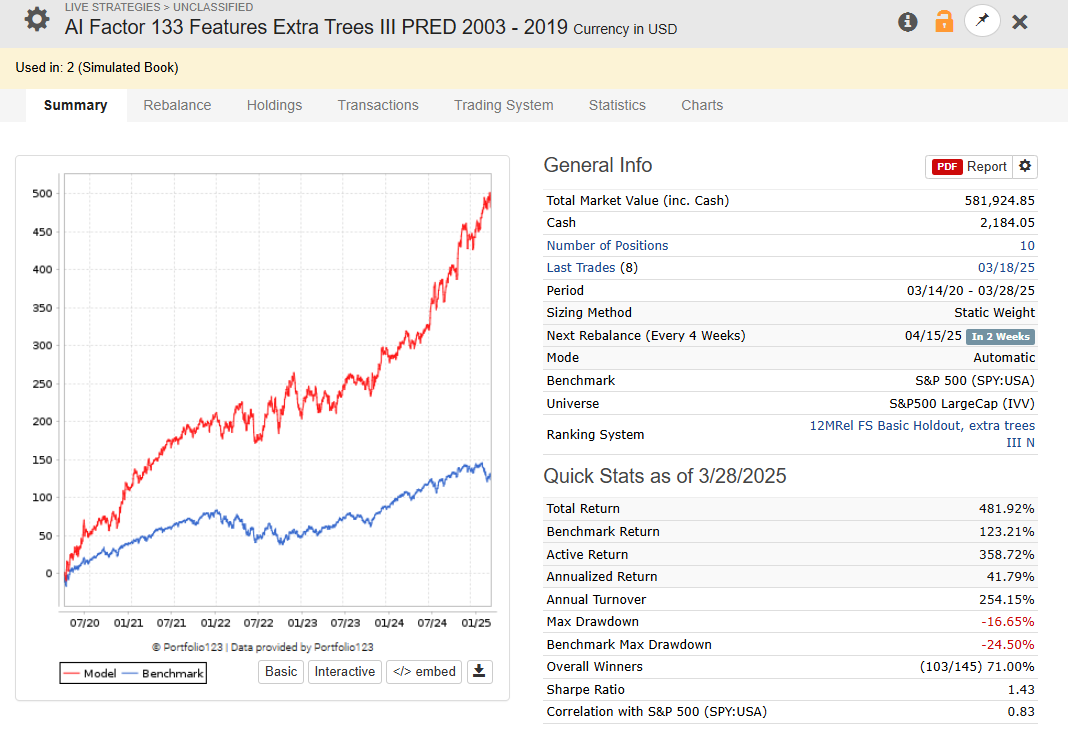
Task: Open the Rebalance tab
Action: [x=177, y=105]
